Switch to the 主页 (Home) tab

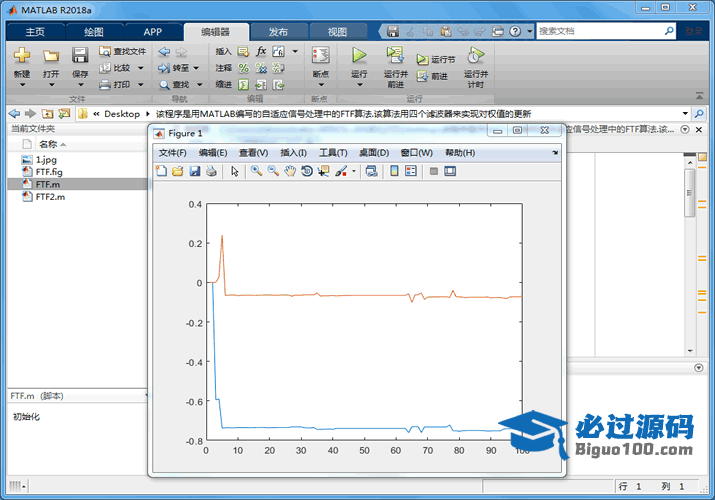click(35, 32)
